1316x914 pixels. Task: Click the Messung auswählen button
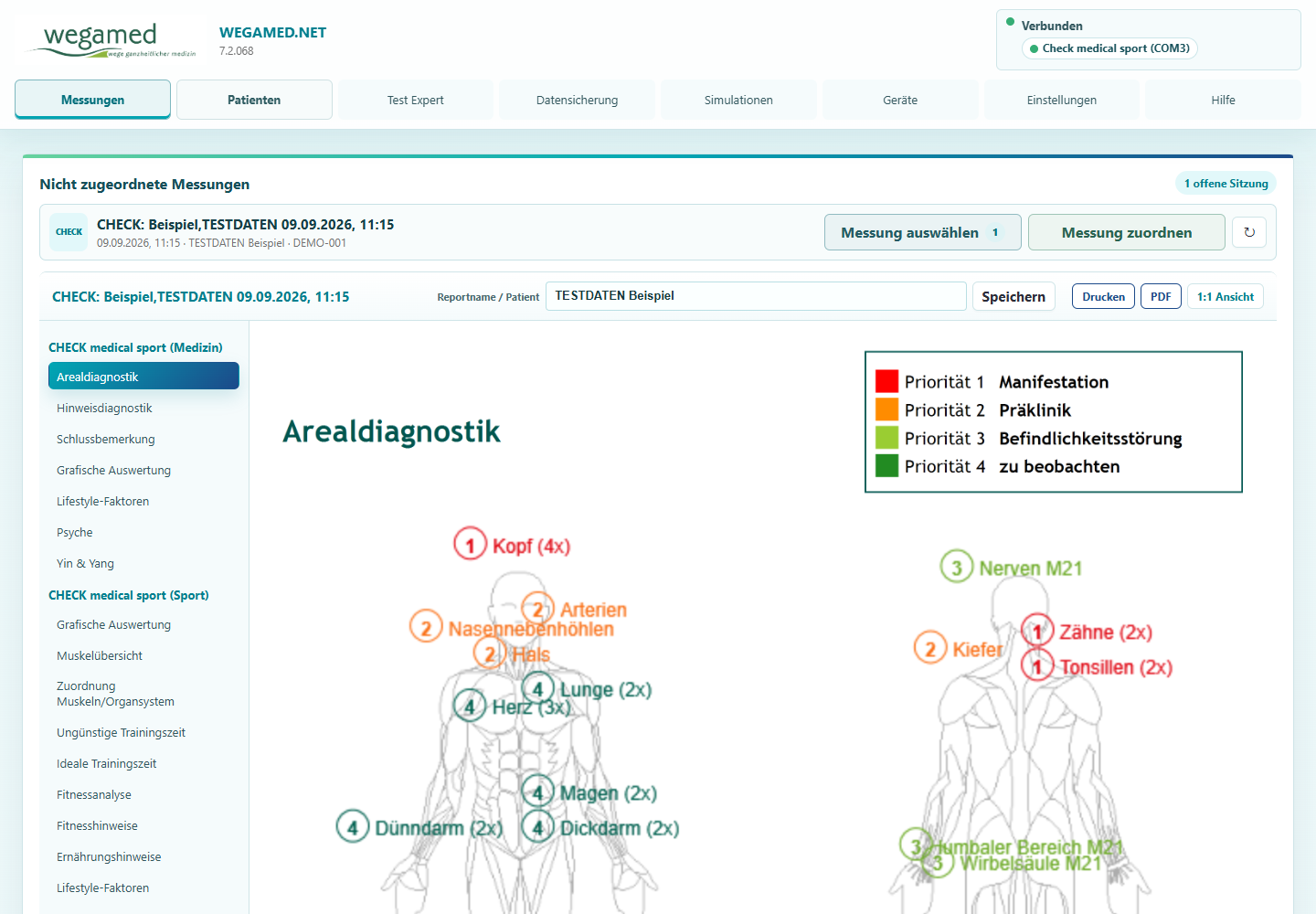[922, 232]
